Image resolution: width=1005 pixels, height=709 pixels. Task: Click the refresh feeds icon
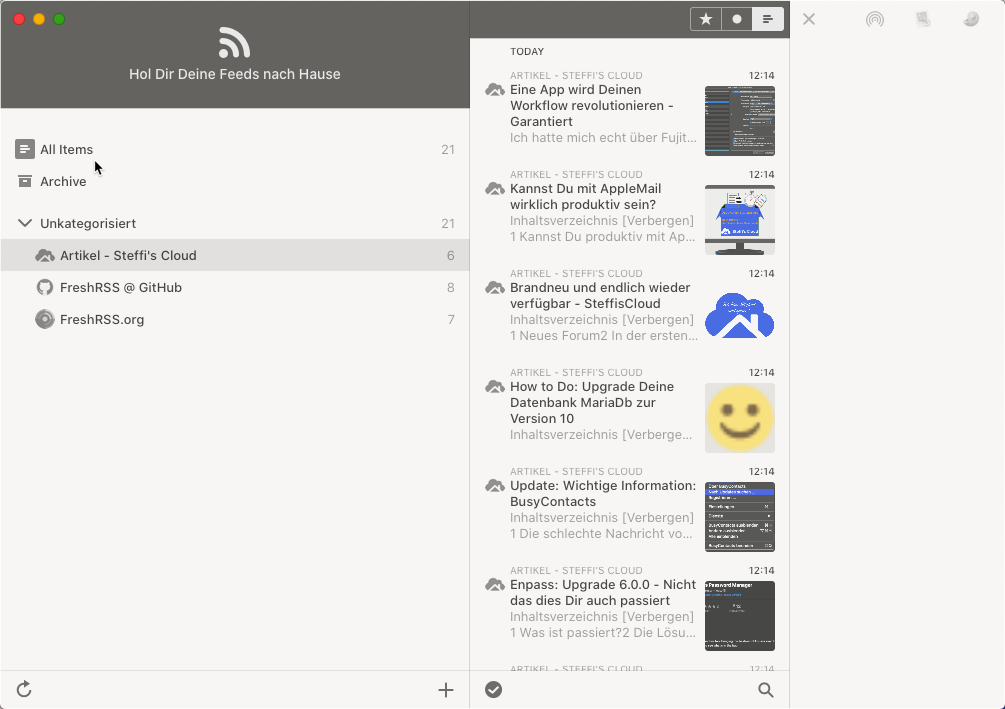25,689
